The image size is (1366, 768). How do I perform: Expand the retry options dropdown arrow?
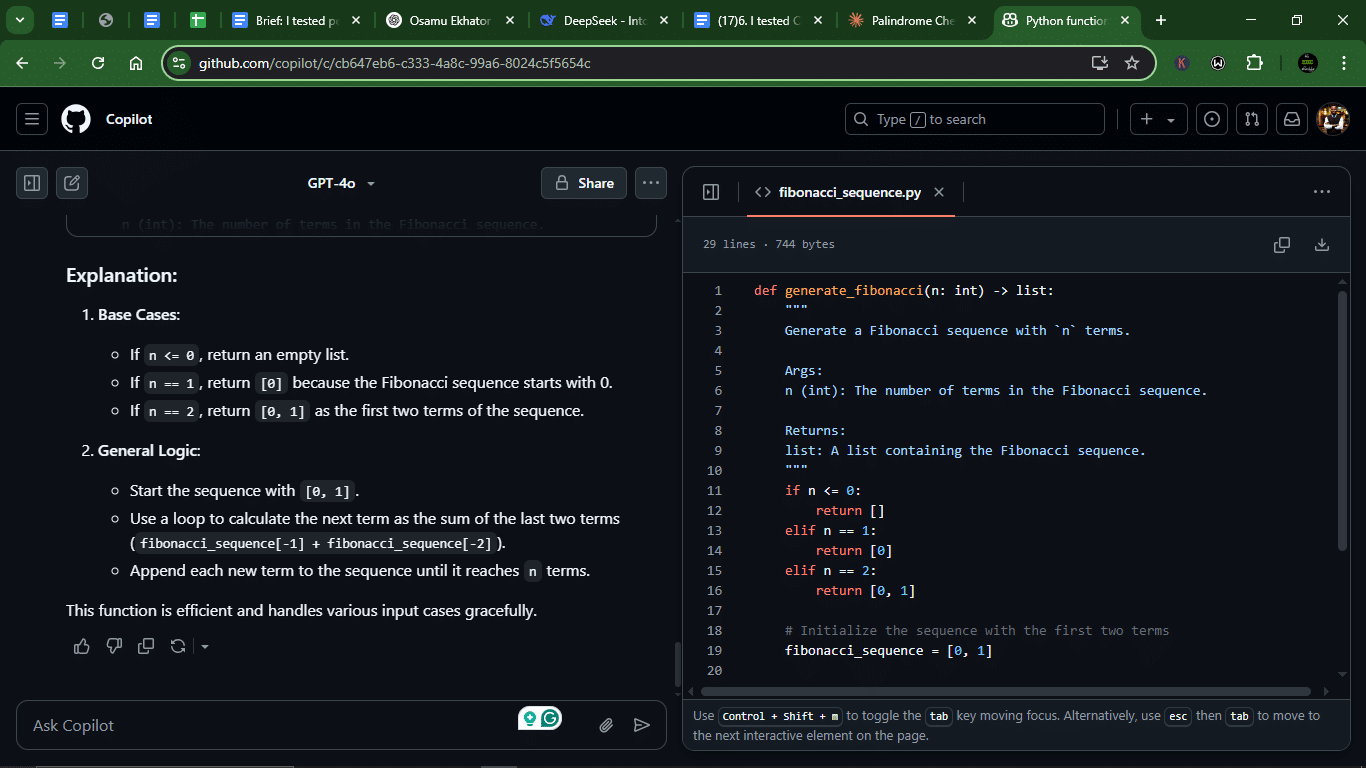point(205,646)
